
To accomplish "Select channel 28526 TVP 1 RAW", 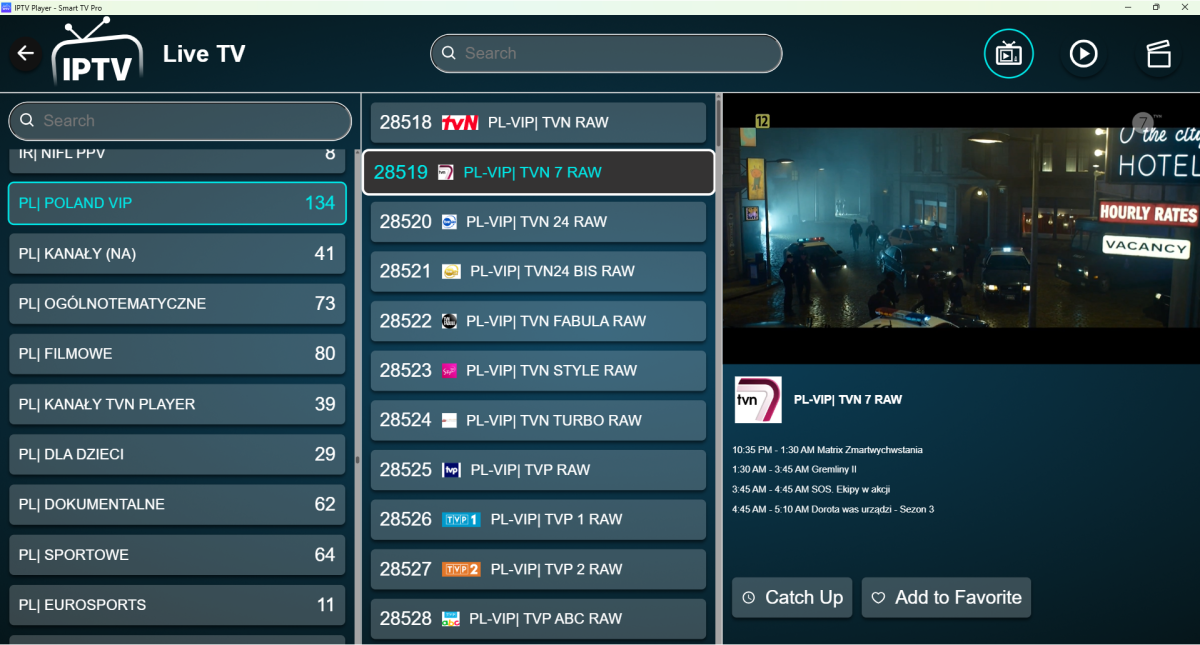I will (538, 520).
